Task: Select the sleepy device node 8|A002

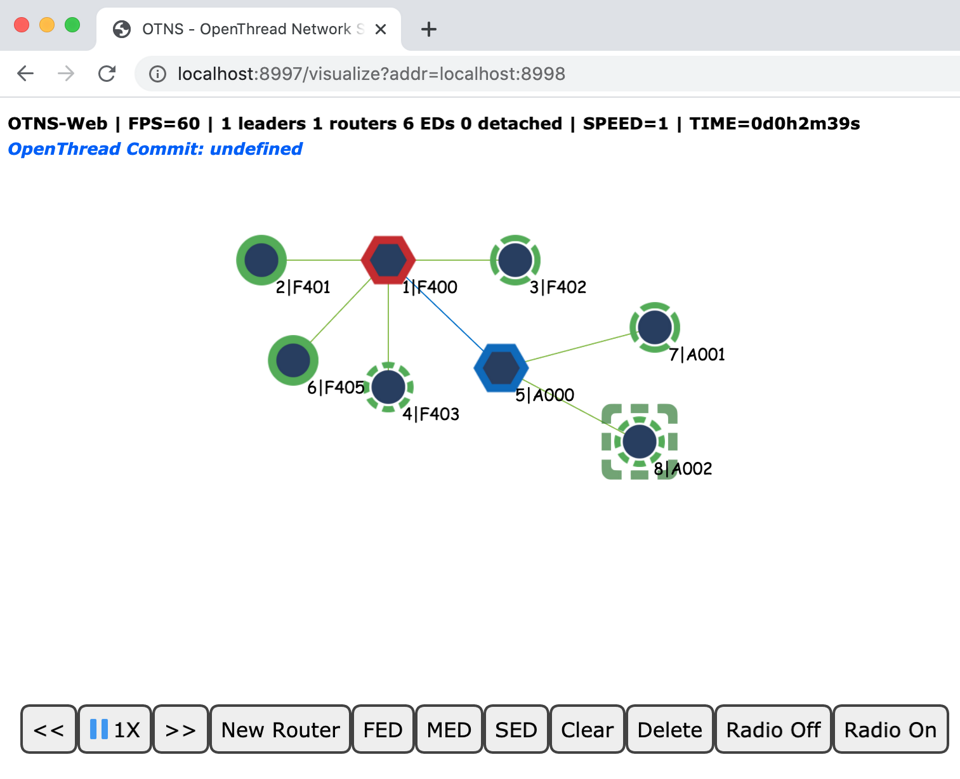Action: coord(638,440)
